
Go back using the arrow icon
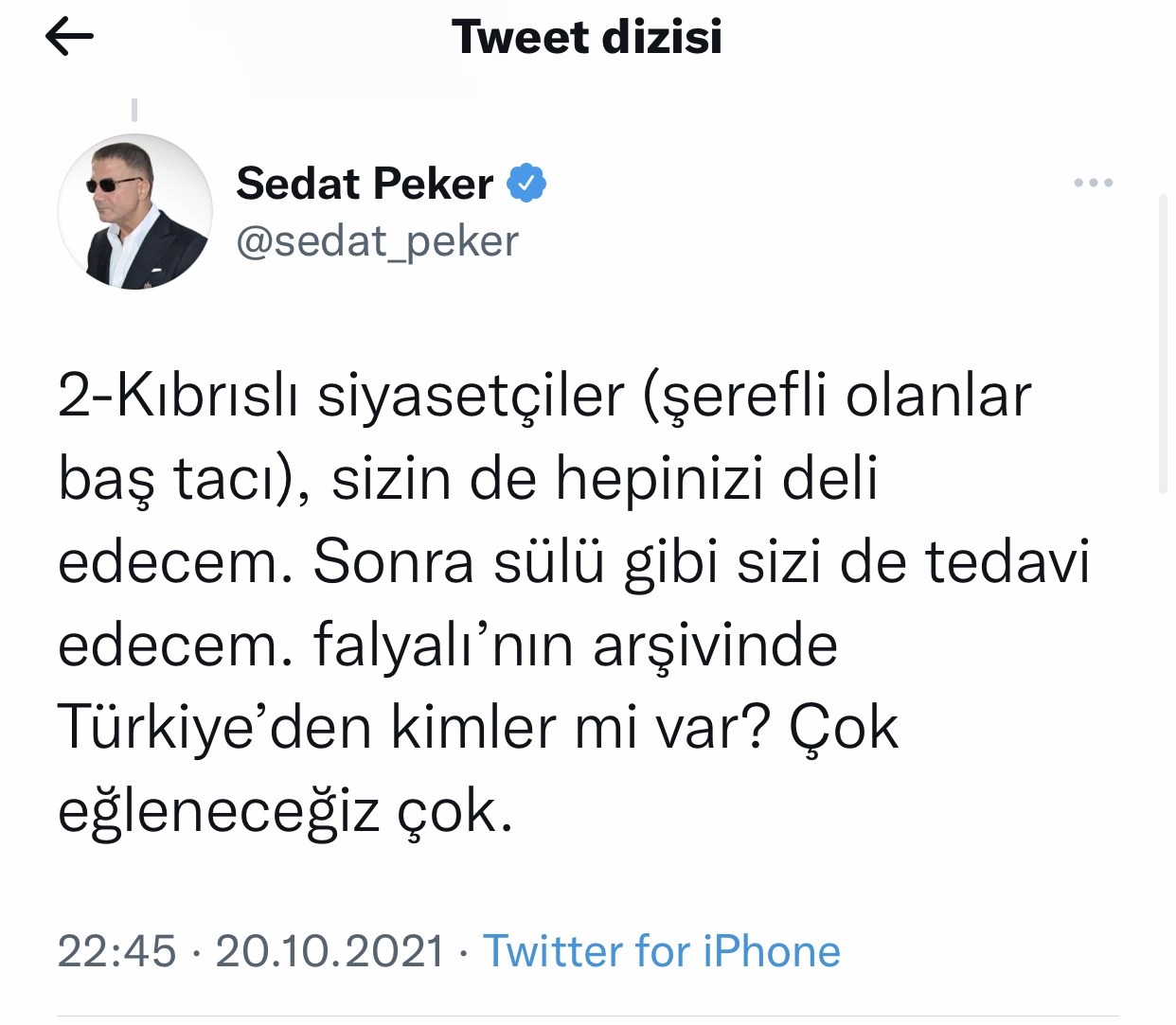(x=69, y=38)
